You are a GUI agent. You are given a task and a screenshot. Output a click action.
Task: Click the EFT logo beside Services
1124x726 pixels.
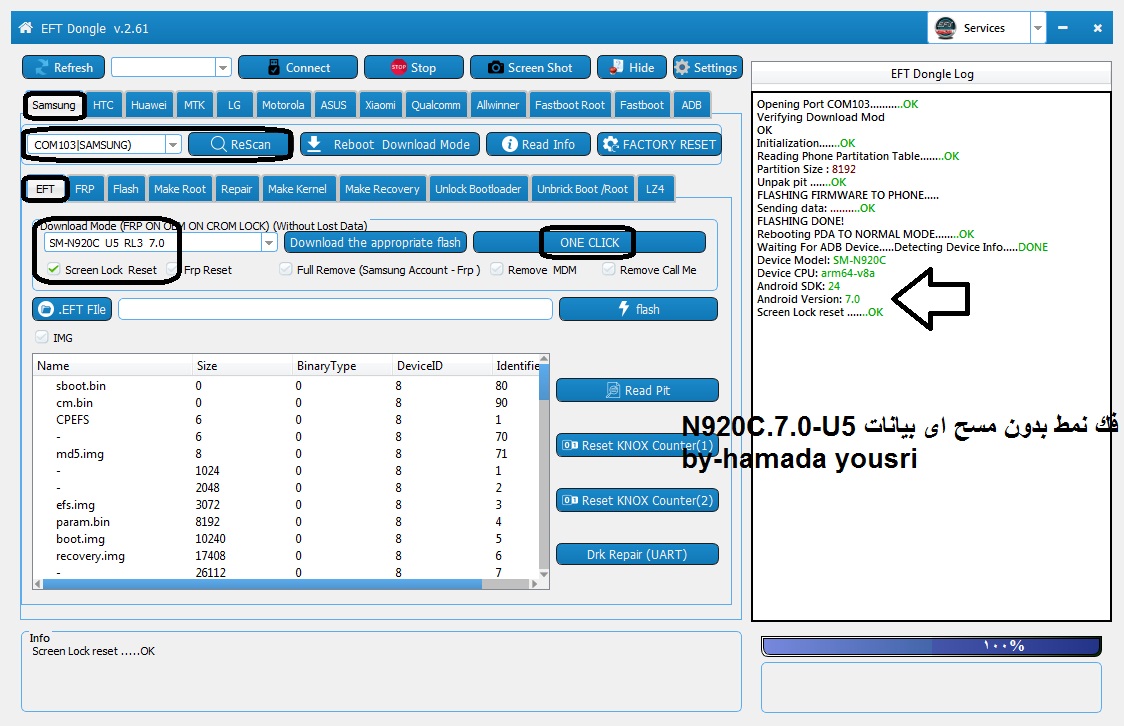click(x=946, y=28)
